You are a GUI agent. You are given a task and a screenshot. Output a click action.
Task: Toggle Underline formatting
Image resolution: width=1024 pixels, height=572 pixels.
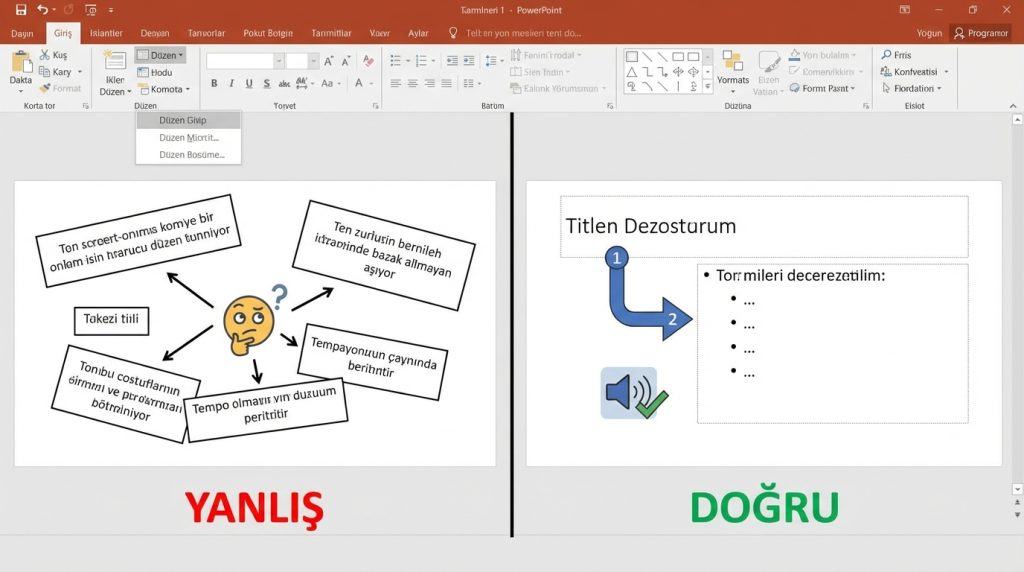click(x=249, y=83)
